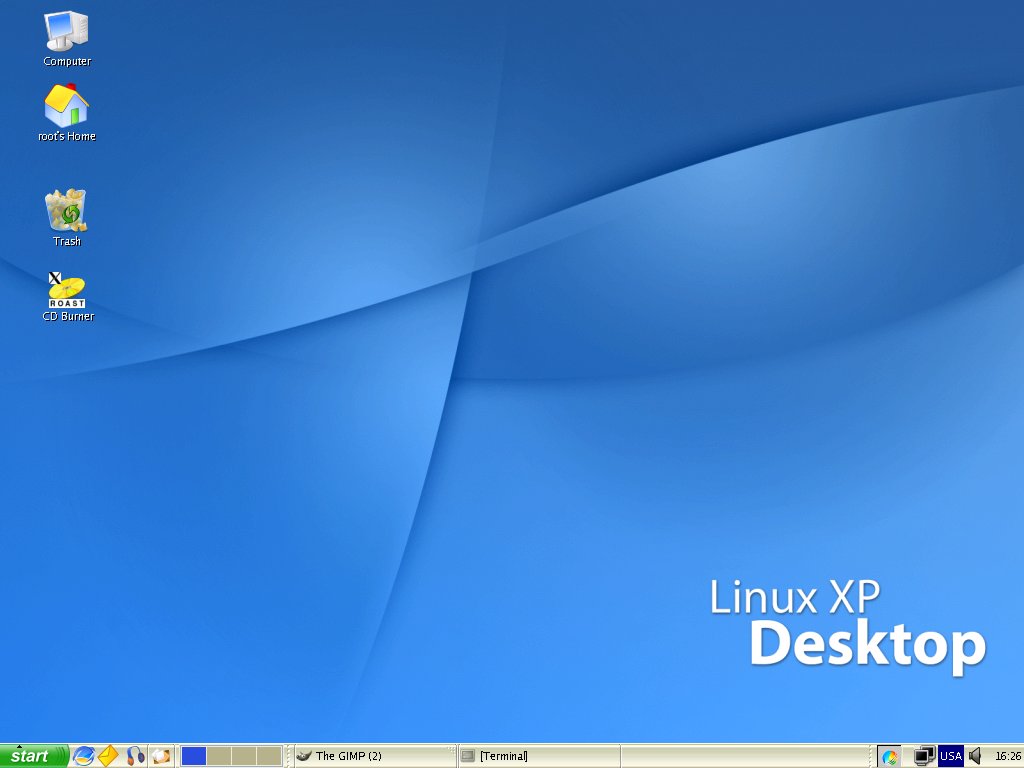Open the mail envelope launcher icon

click(x=108, y=756)
